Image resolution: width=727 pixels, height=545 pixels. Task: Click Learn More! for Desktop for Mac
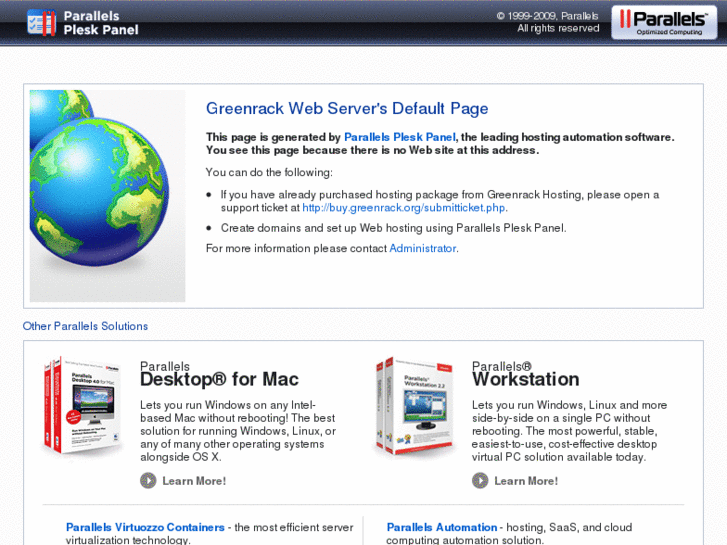click(194, 481)
